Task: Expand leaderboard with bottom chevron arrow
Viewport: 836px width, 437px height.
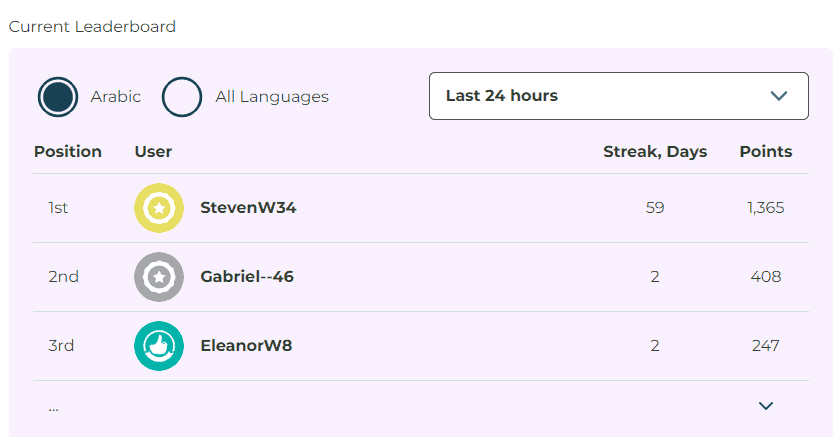Action: click(766, 406)
